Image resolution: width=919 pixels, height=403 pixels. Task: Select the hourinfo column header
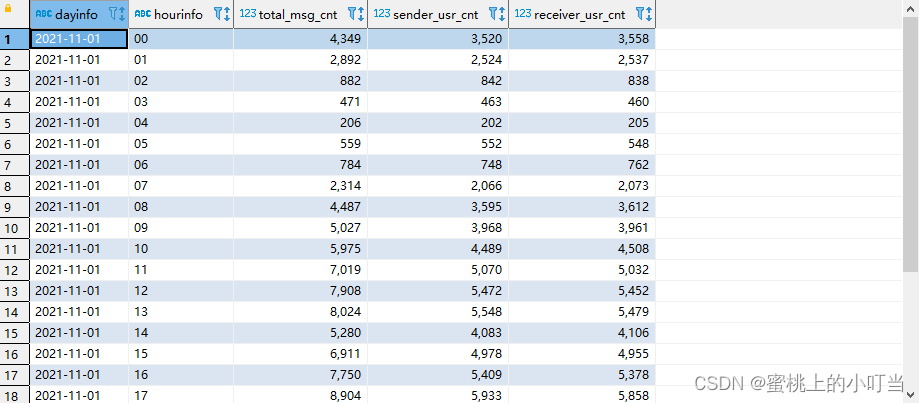click(181, 14)
